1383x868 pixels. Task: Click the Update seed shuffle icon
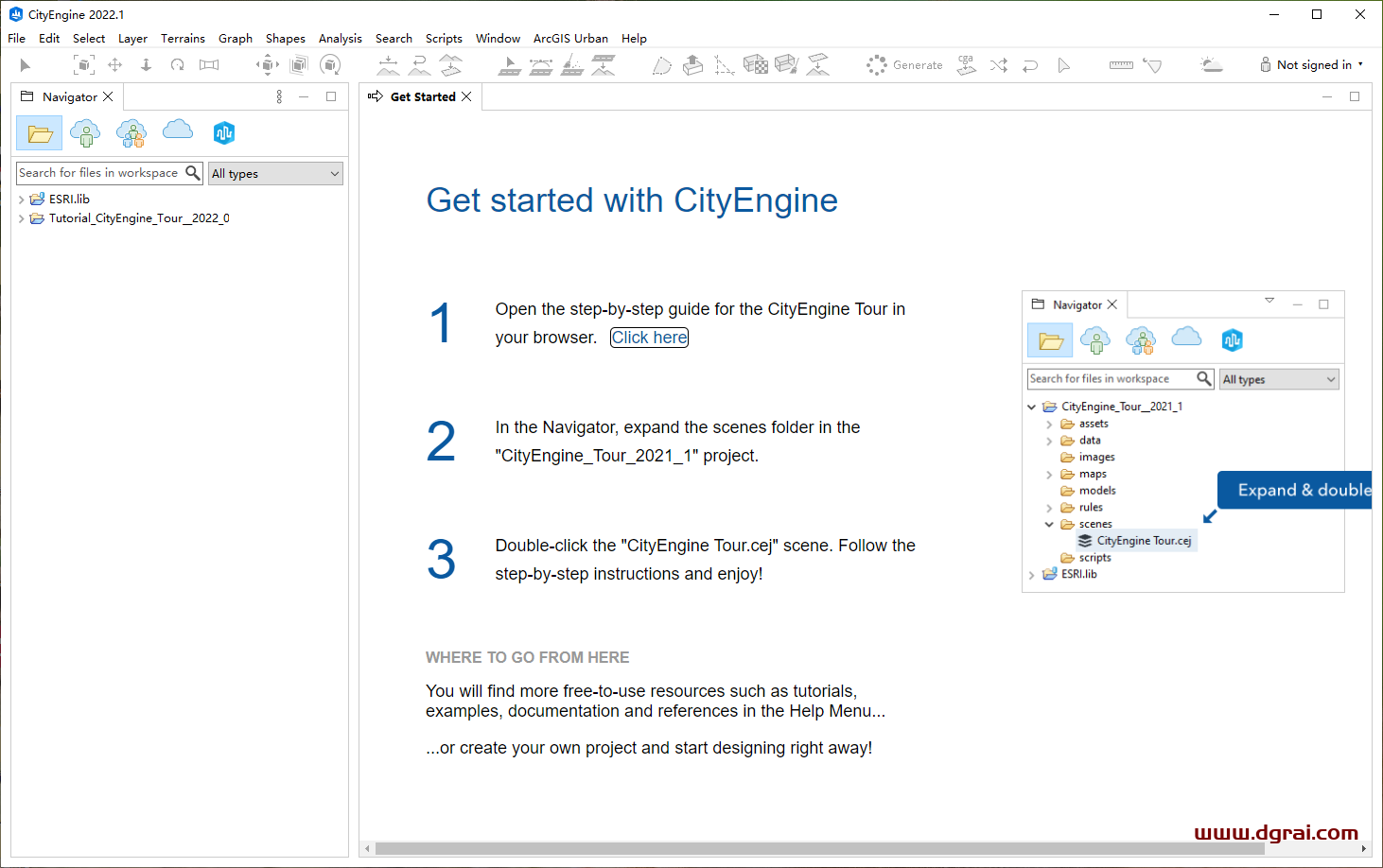pyautogui.click(x=999, y=65)
